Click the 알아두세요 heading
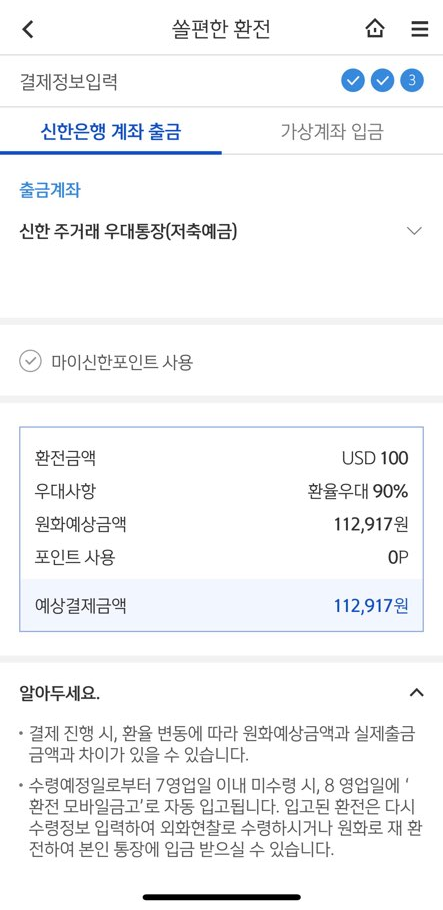 tap(59, 694)
